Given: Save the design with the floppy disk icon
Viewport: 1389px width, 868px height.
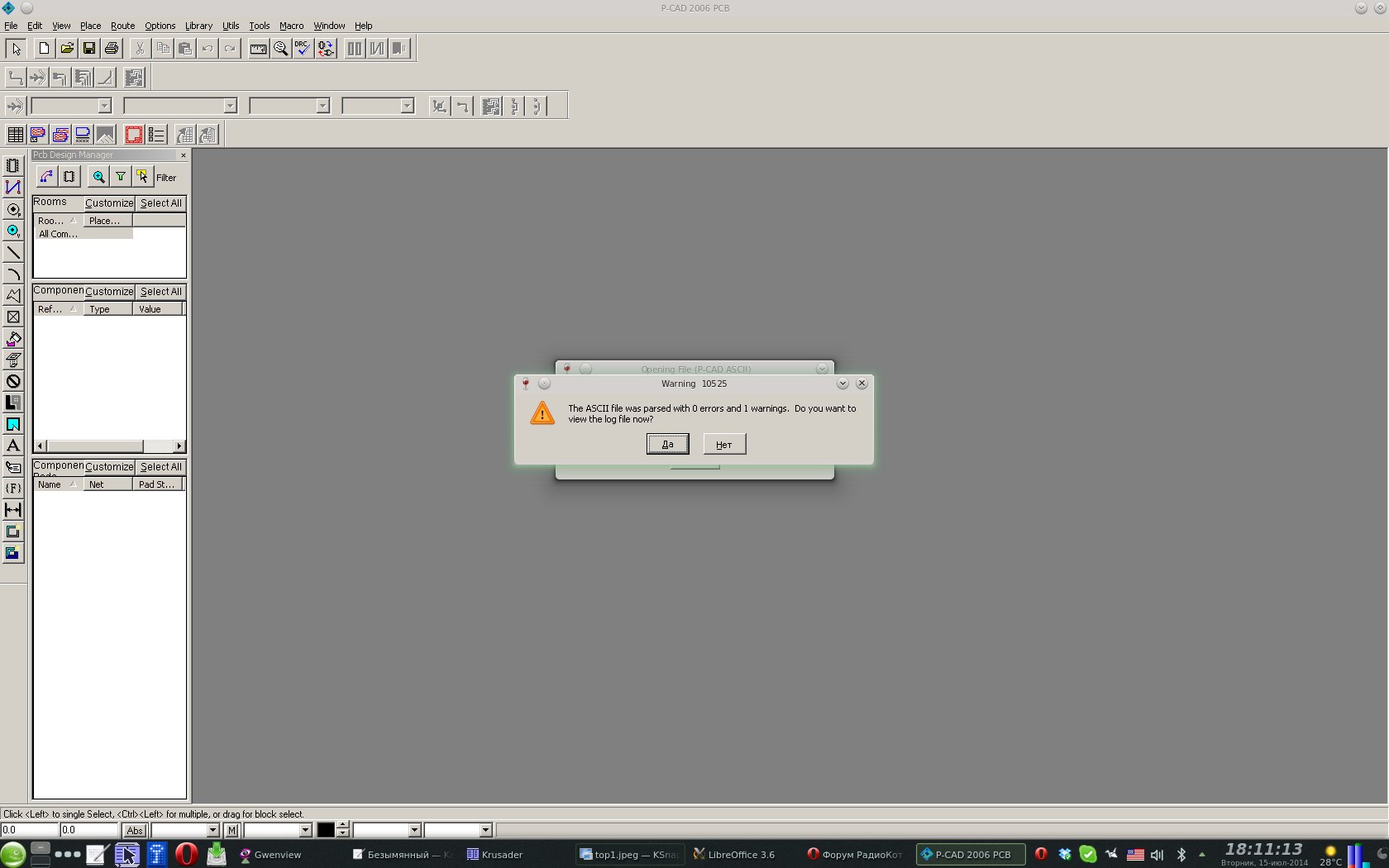Looking at the screenshot, I should click(89, 49).
